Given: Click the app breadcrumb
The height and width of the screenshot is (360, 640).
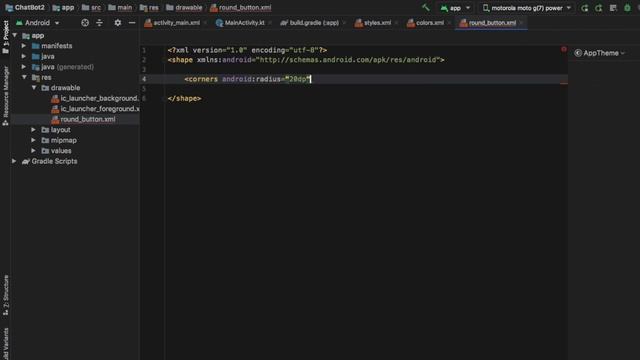Looking at the screenshot, I should pyautogui.click(x=63, y=7).
